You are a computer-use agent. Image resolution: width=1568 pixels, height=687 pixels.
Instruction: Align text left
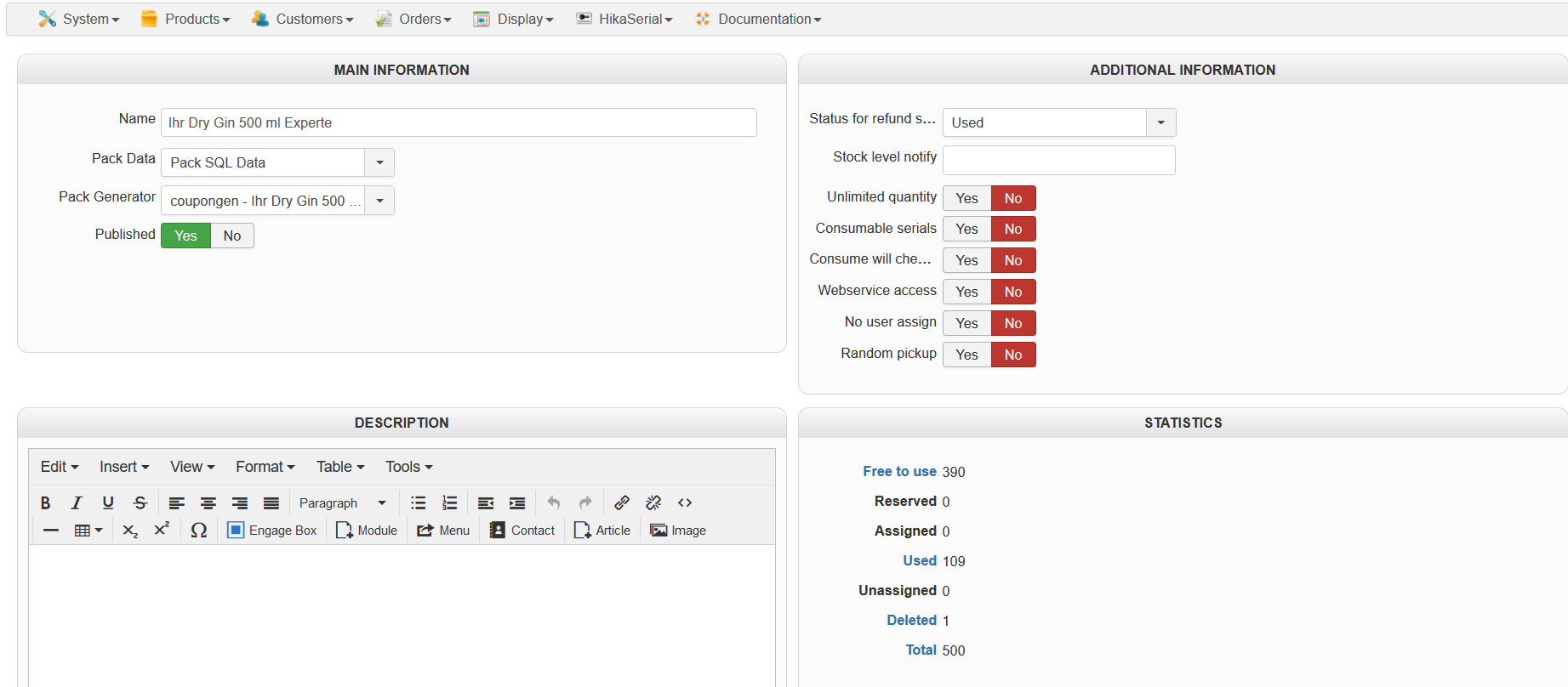[x=177, y=502]
